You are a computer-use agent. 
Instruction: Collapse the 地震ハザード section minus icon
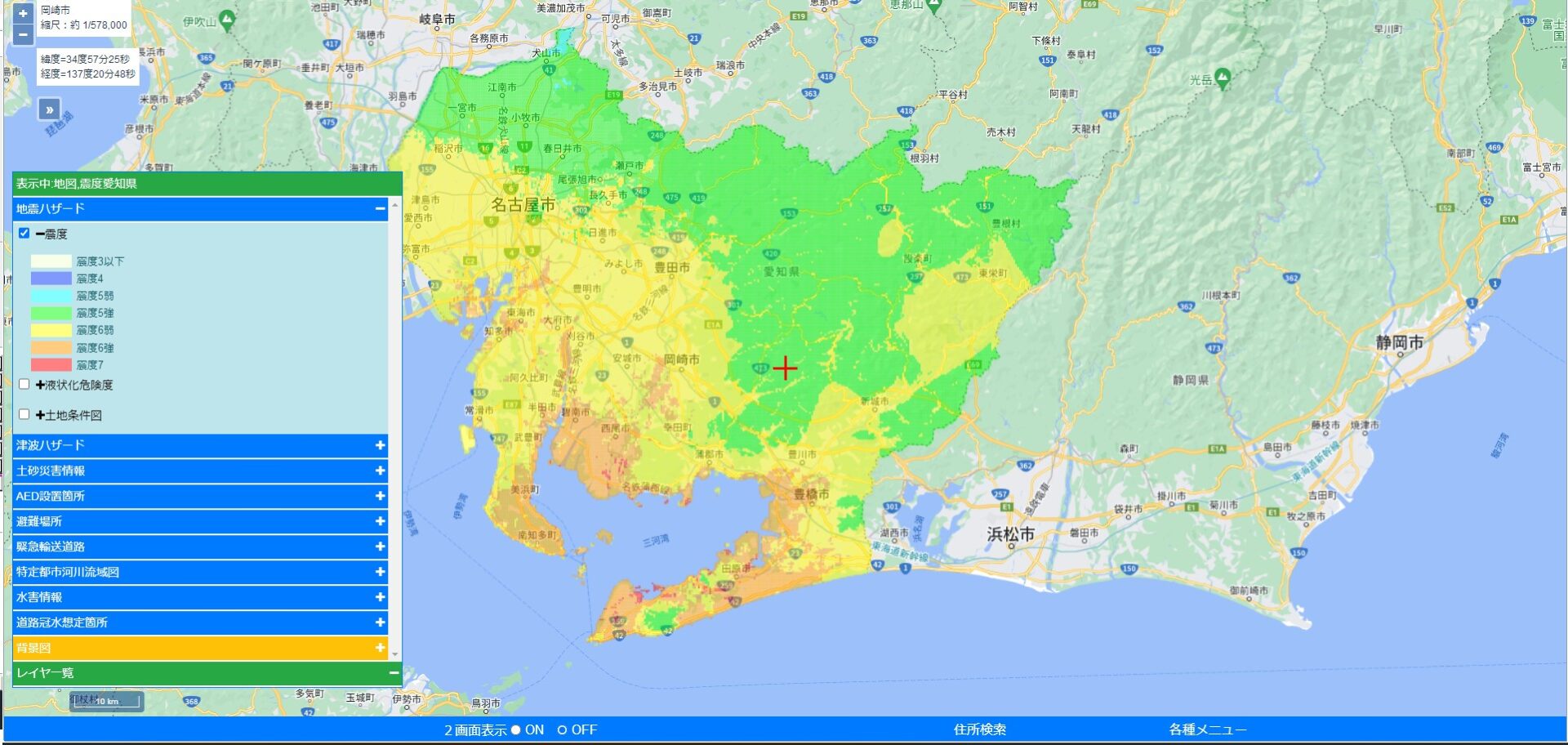[380, 209]
